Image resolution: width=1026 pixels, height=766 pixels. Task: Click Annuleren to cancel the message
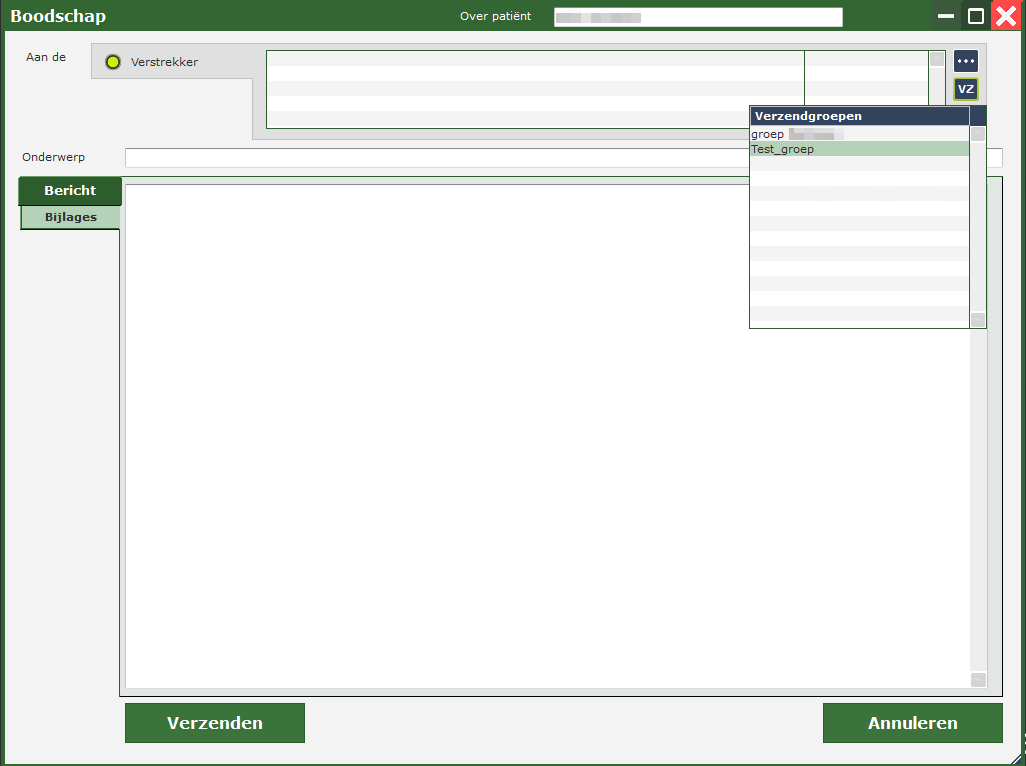click(x=912, y=723)
